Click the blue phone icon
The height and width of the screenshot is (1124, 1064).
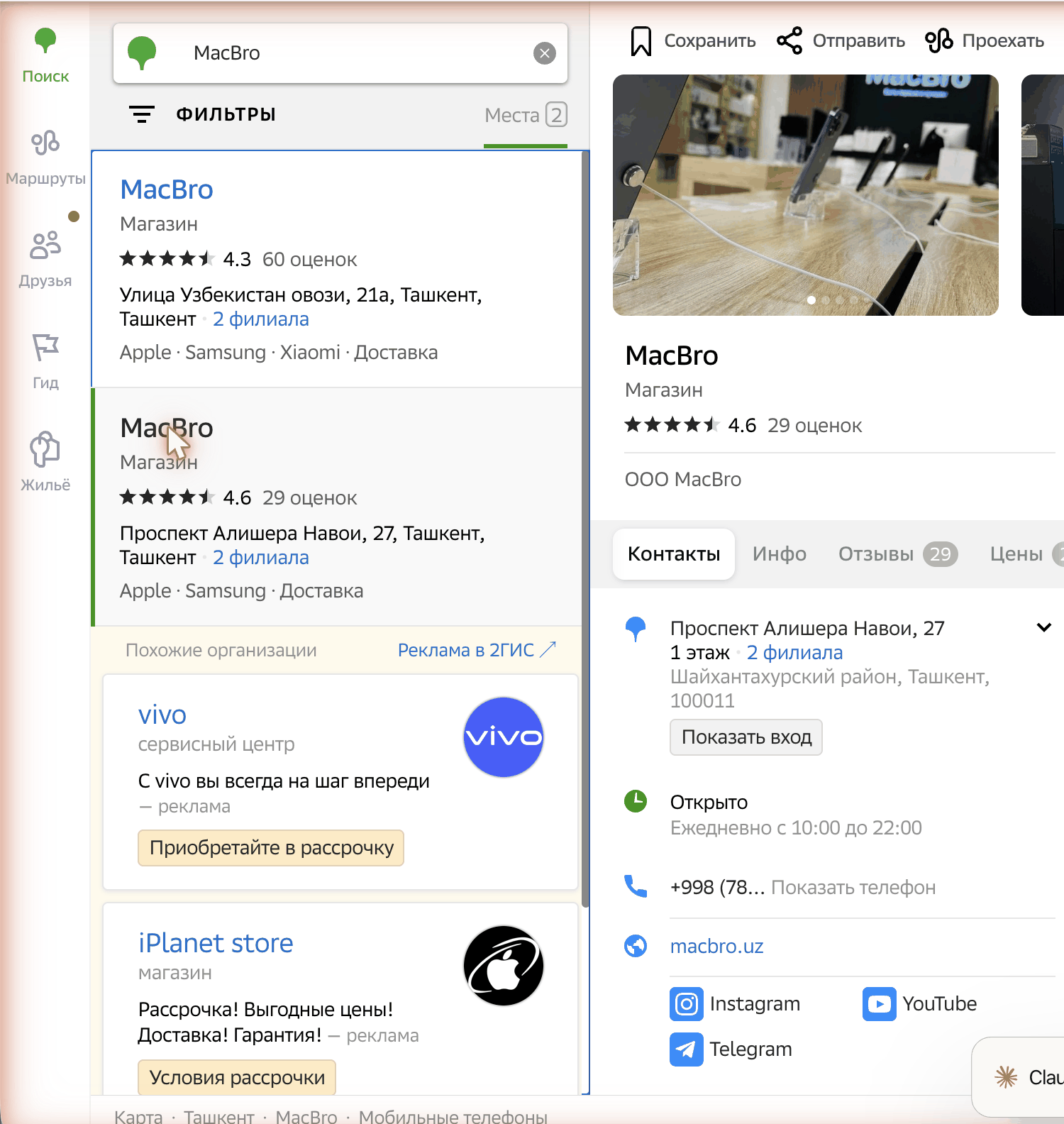636,886
